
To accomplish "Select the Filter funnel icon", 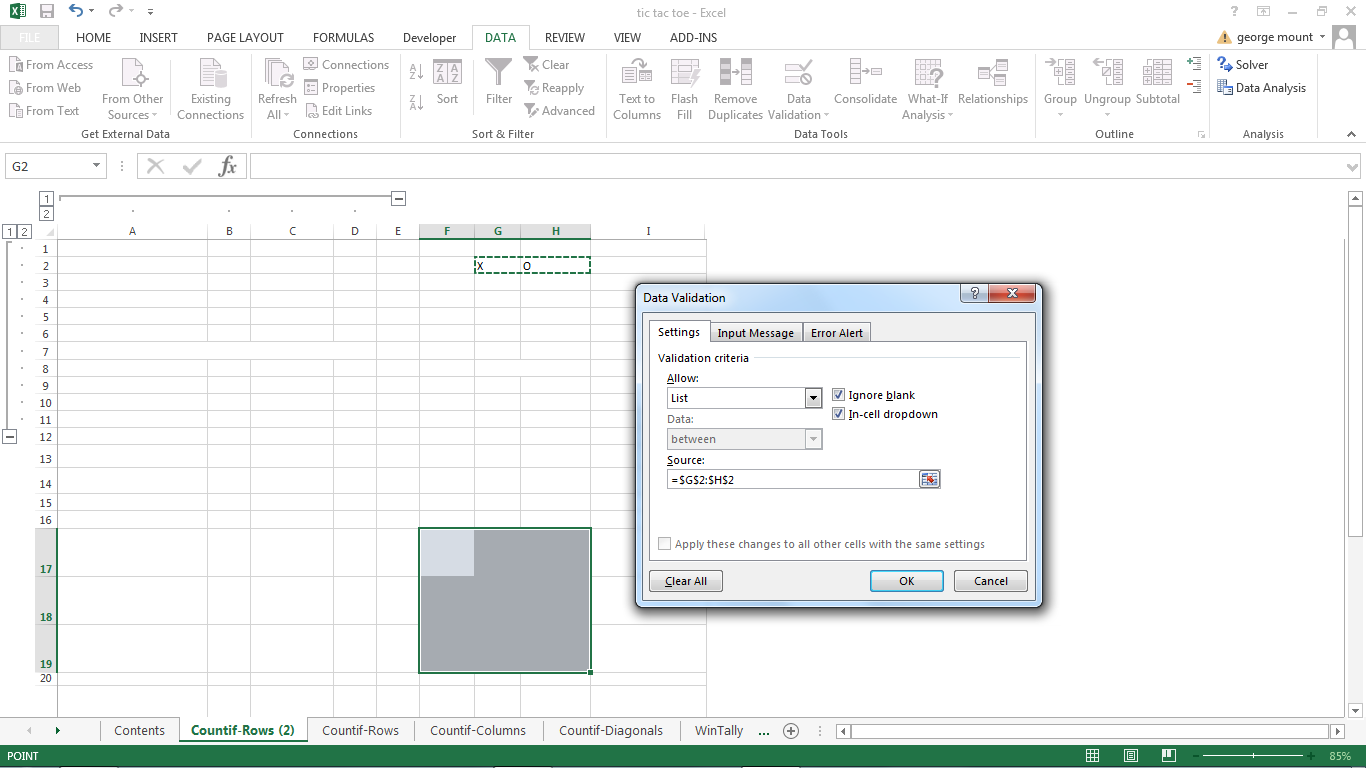I will [x=498, y=74].
